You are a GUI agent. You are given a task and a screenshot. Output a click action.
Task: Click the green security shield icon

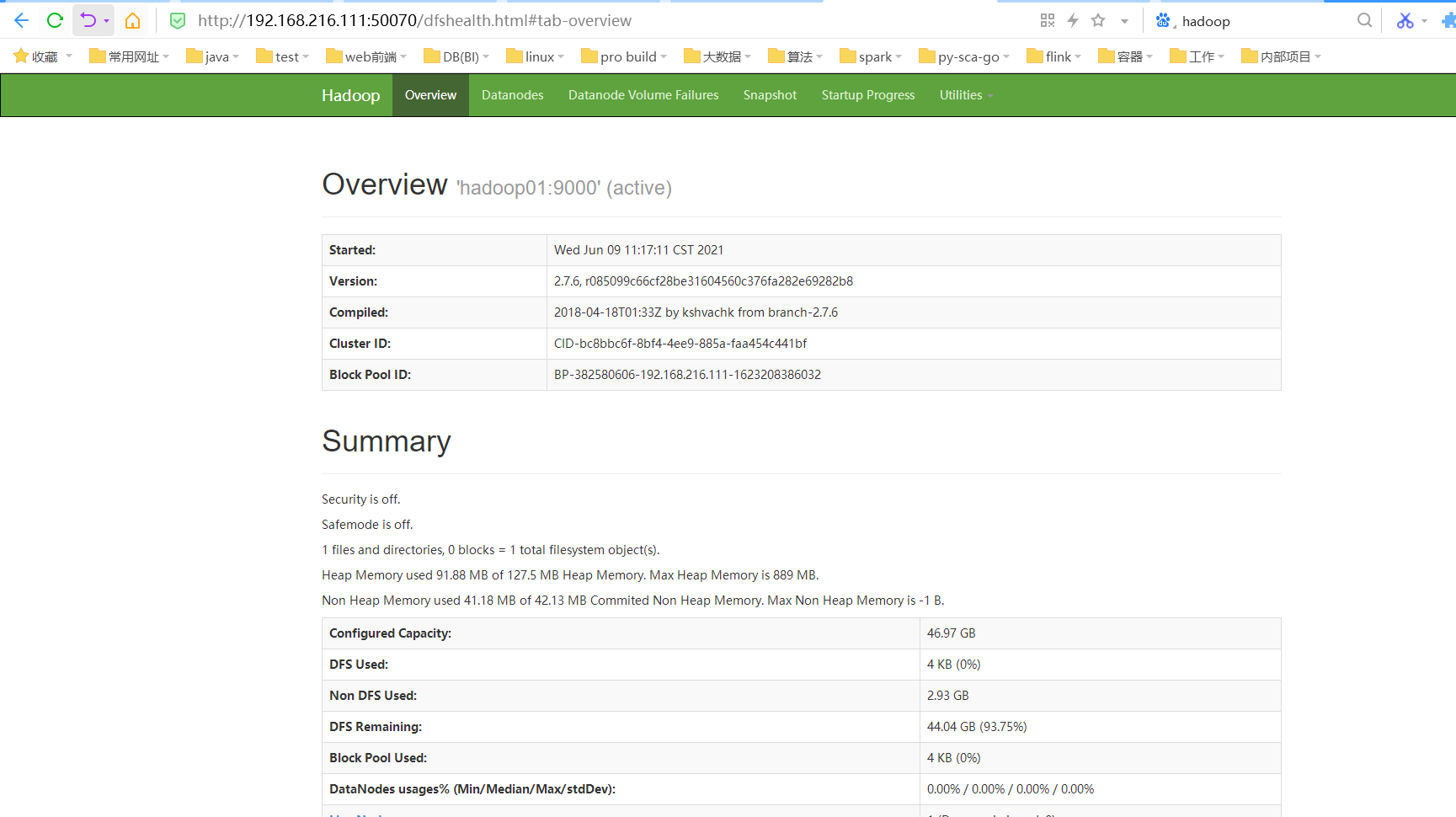click(x=178, y=21)
